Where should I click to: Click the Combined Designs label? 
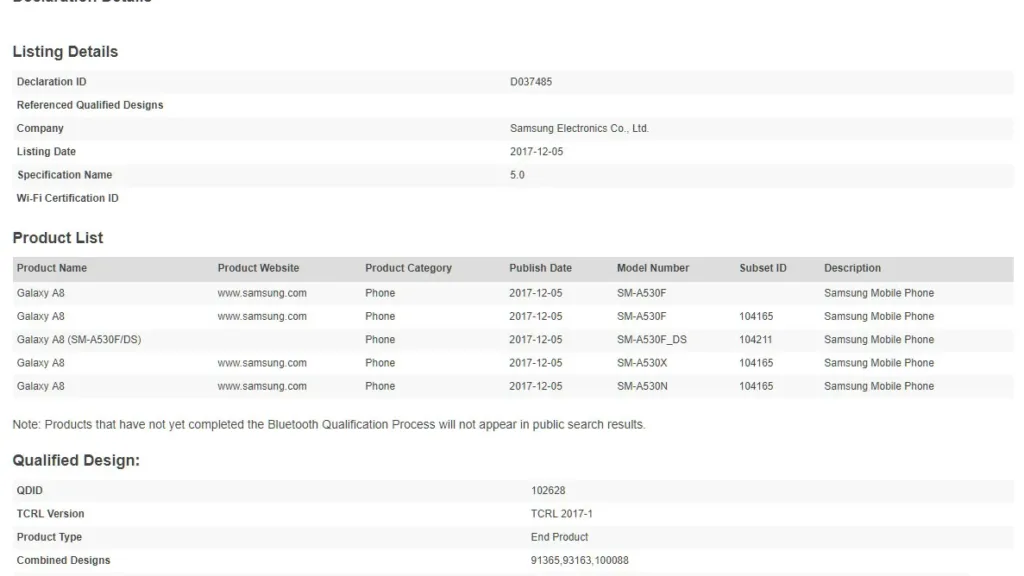pos(63,560)
